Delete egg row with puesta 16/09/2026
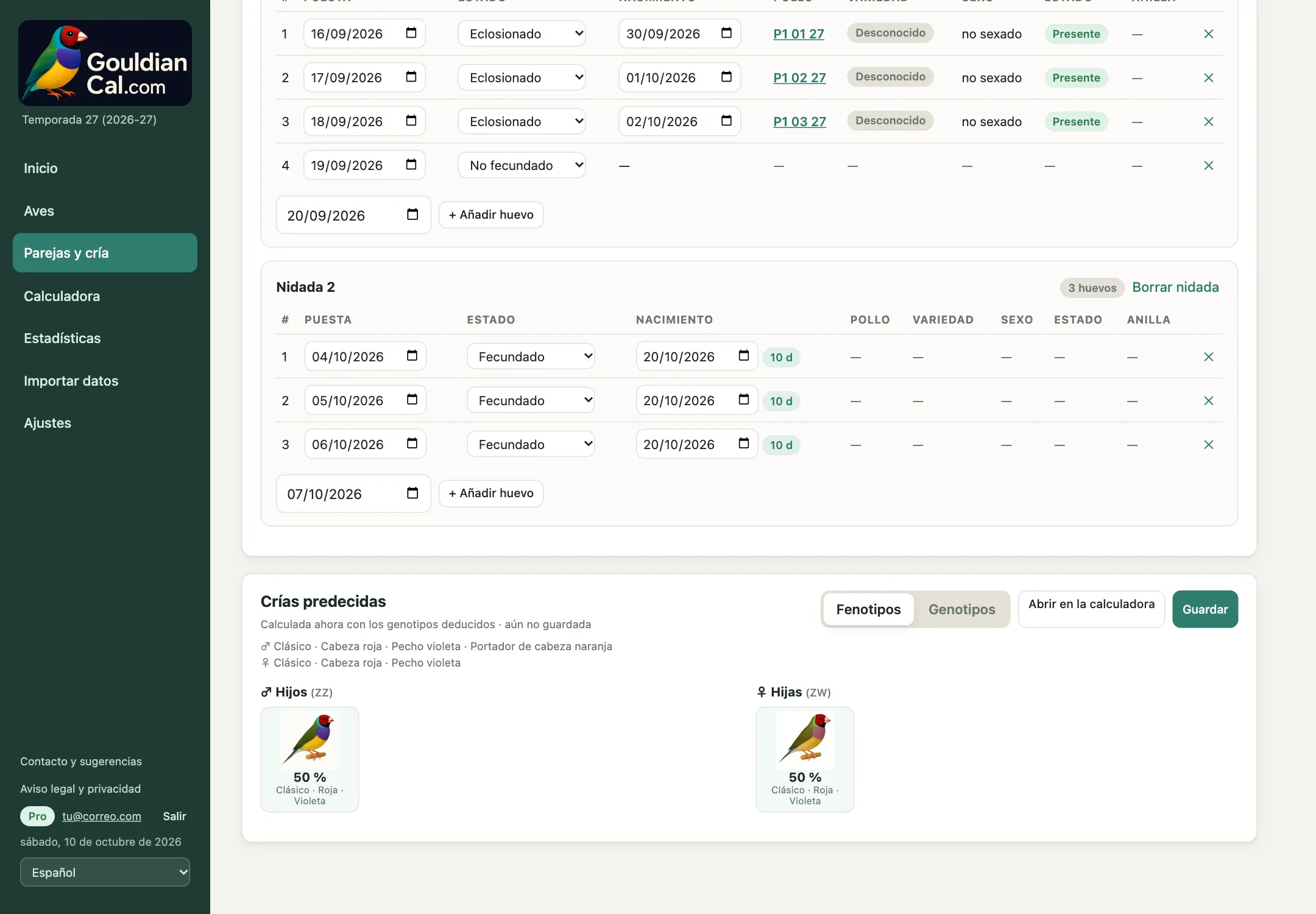The width and height of the screenshot is (1316, 914). tap(1209, 34)
